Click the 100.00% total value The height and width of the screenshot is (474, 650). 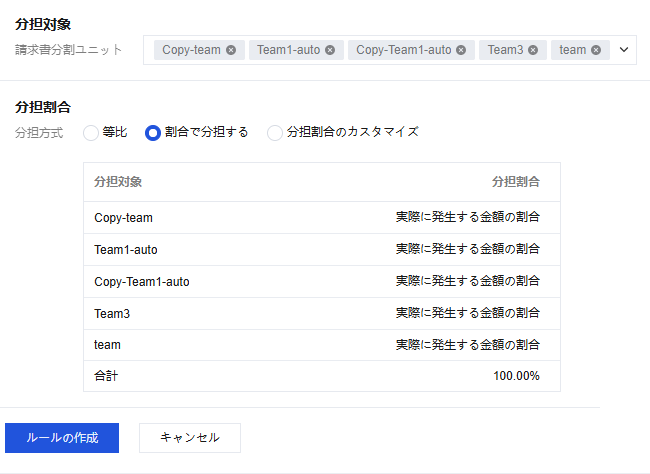[x=516, y=376]
